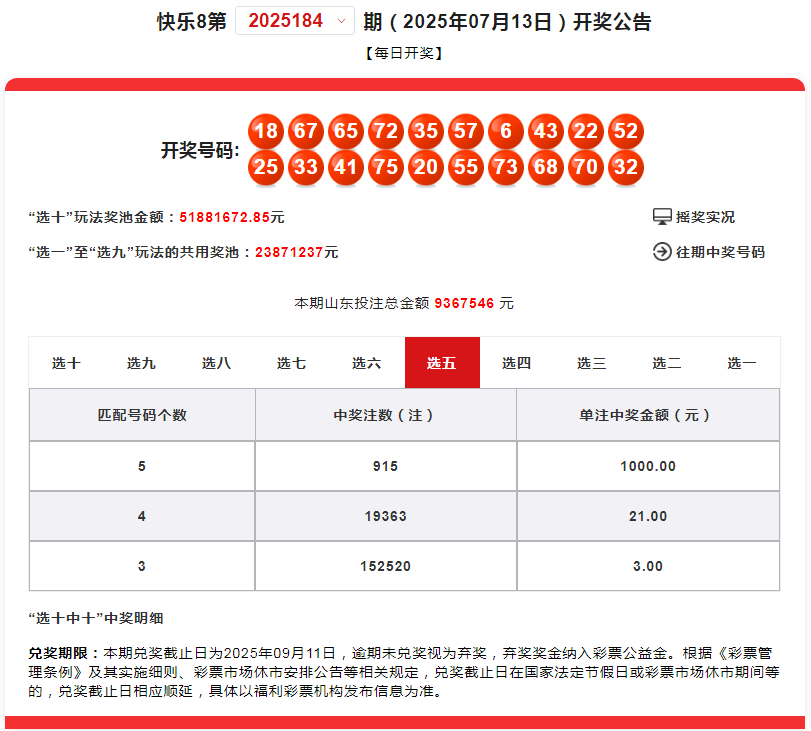Switch to the 选三 tab
This screenshot has width=811, height=731.
[x=592, y=363]
